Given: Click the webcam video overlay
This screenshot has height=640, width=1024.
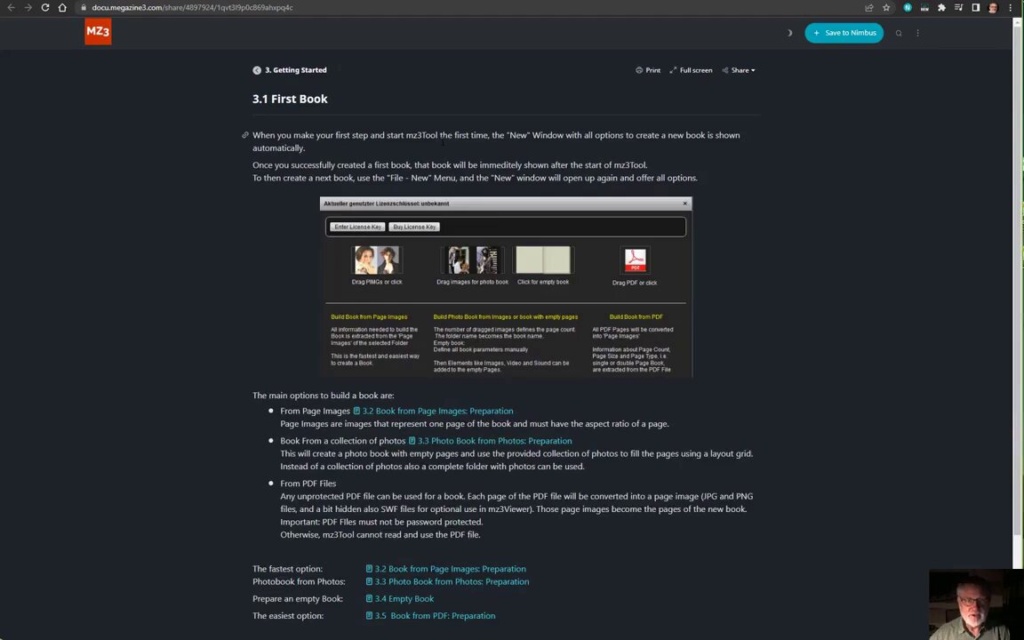Looking at the screenshot, I should coord(976,605).
